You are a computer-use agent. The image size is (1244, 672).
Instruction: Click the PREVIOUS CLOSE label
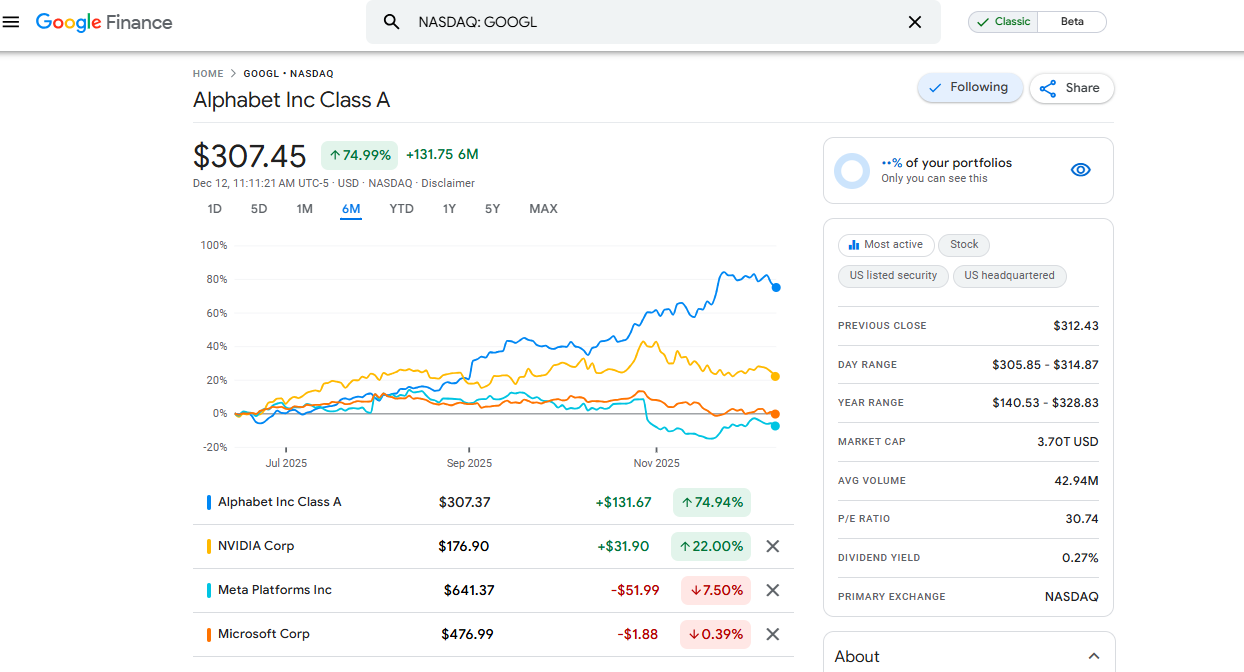point(882,326)
